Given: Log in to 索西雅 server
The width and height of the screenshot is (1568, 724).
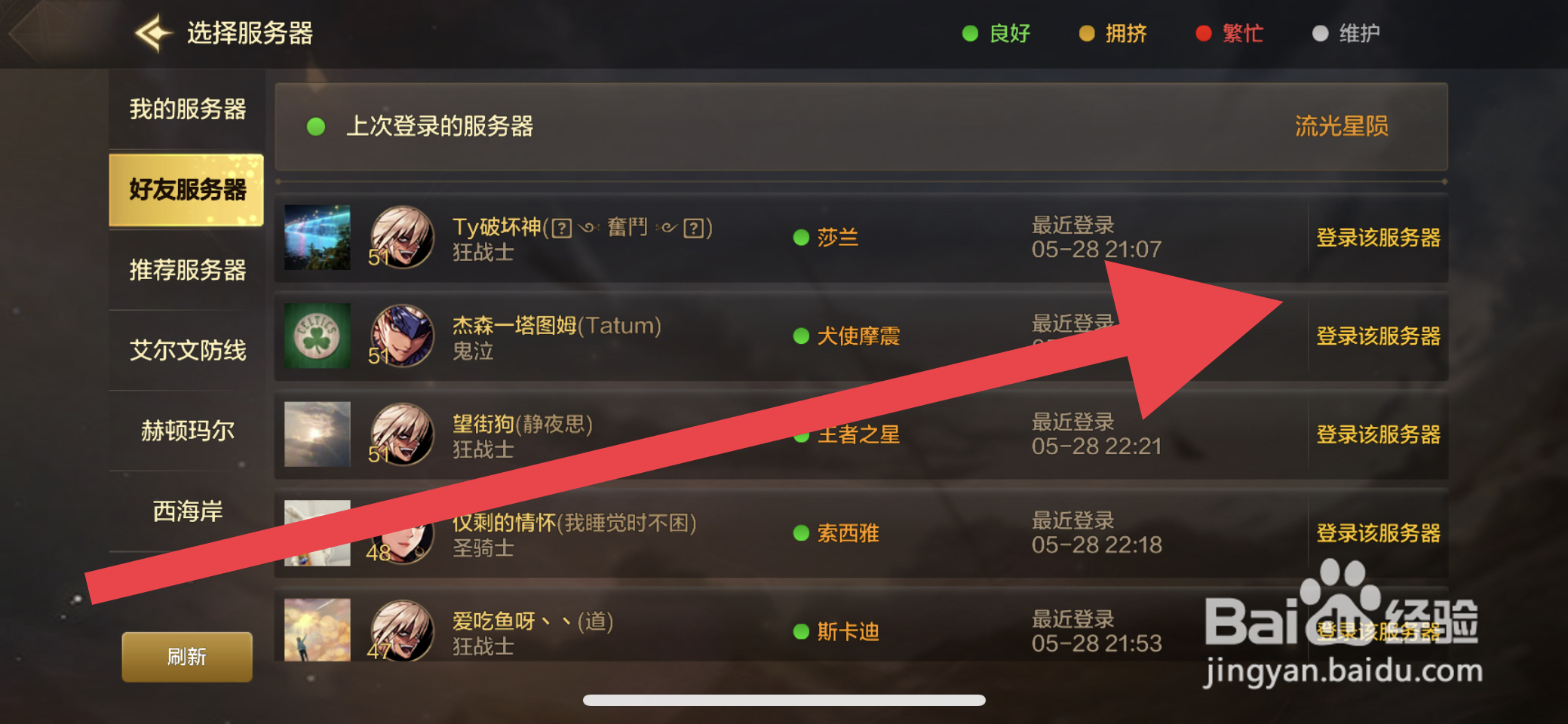Looking at the screenshot, I should tap(1378, 533).
